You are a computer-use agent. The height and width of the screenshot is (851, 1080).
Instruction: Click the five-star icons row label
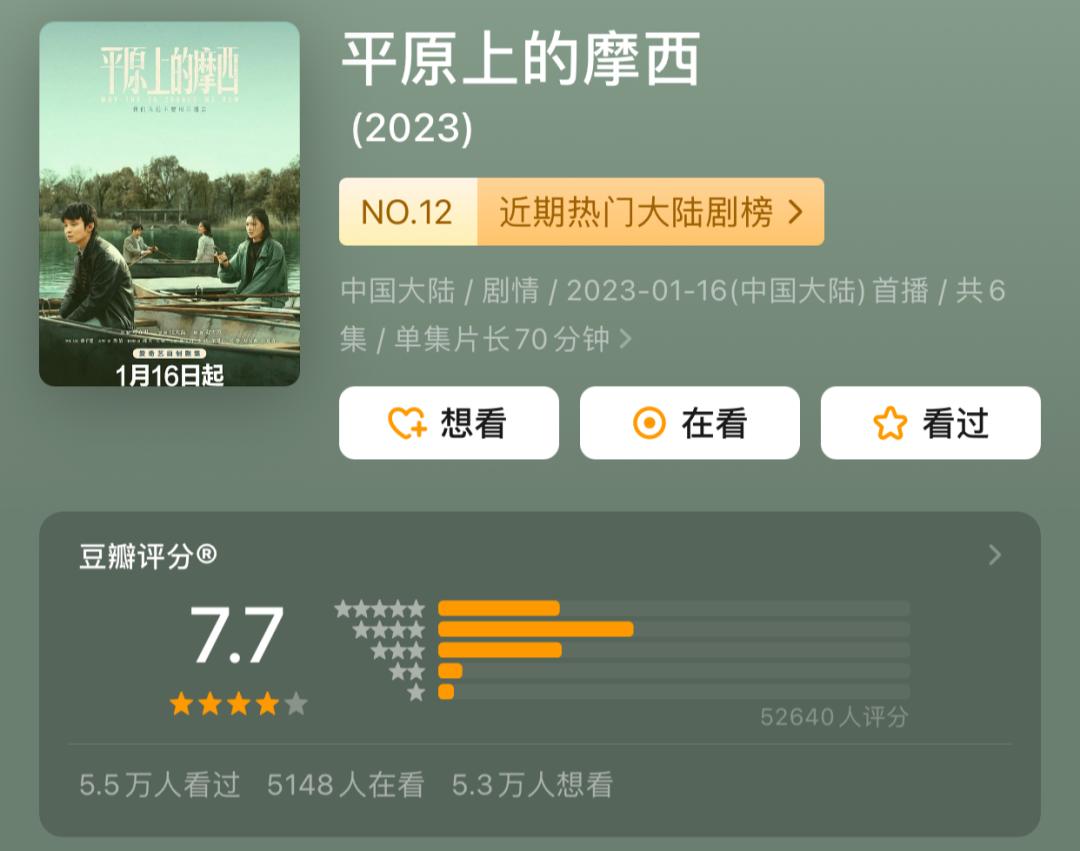pos(380,609)
